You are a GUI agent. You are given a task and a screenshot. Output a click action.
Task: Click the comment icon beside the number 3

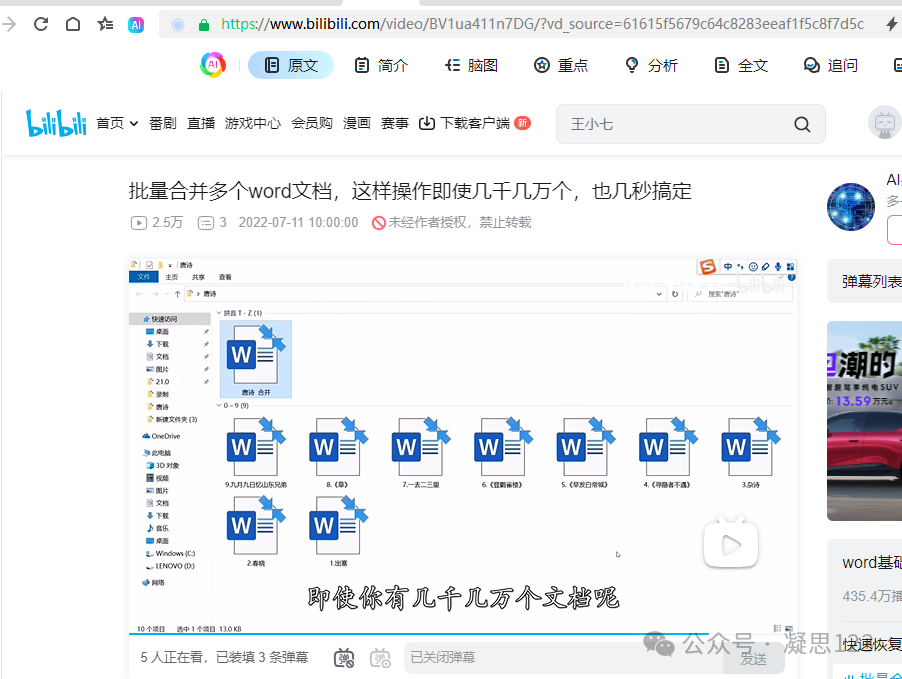[x=205, y=222]
